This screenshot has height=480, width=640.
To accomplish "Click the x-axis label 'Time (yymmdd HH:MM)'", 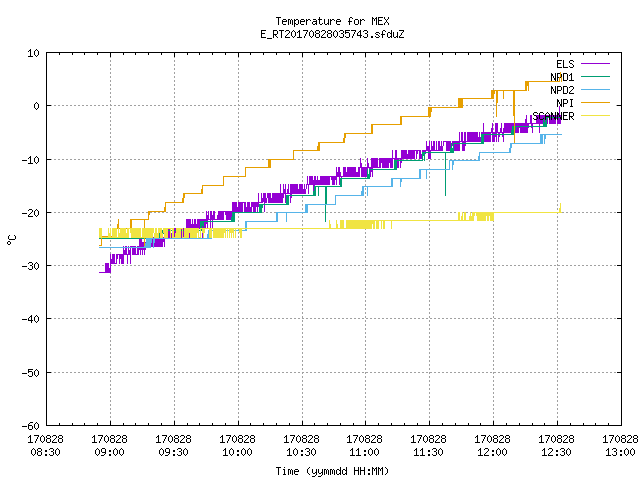I will pyautogui.click(x=332, y=471).
